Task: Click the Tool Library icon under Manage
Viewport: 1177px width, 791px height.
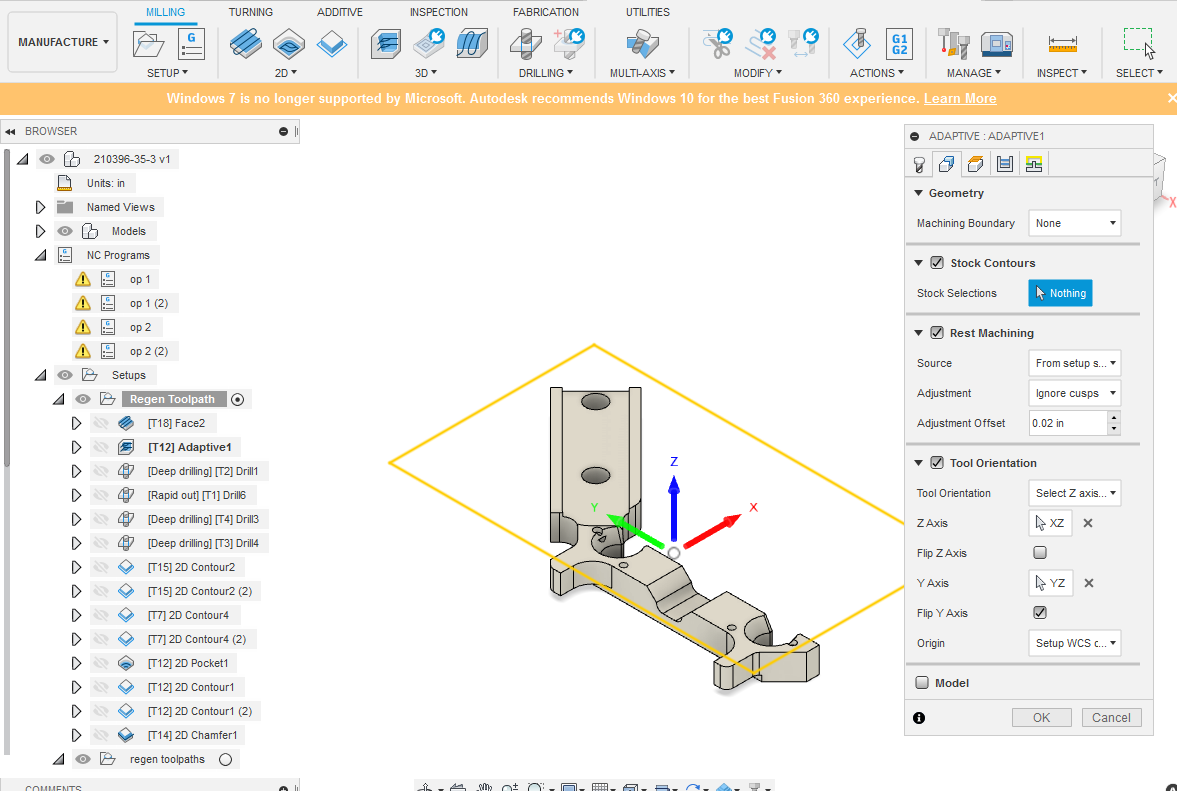Action: tap(953, 42)
